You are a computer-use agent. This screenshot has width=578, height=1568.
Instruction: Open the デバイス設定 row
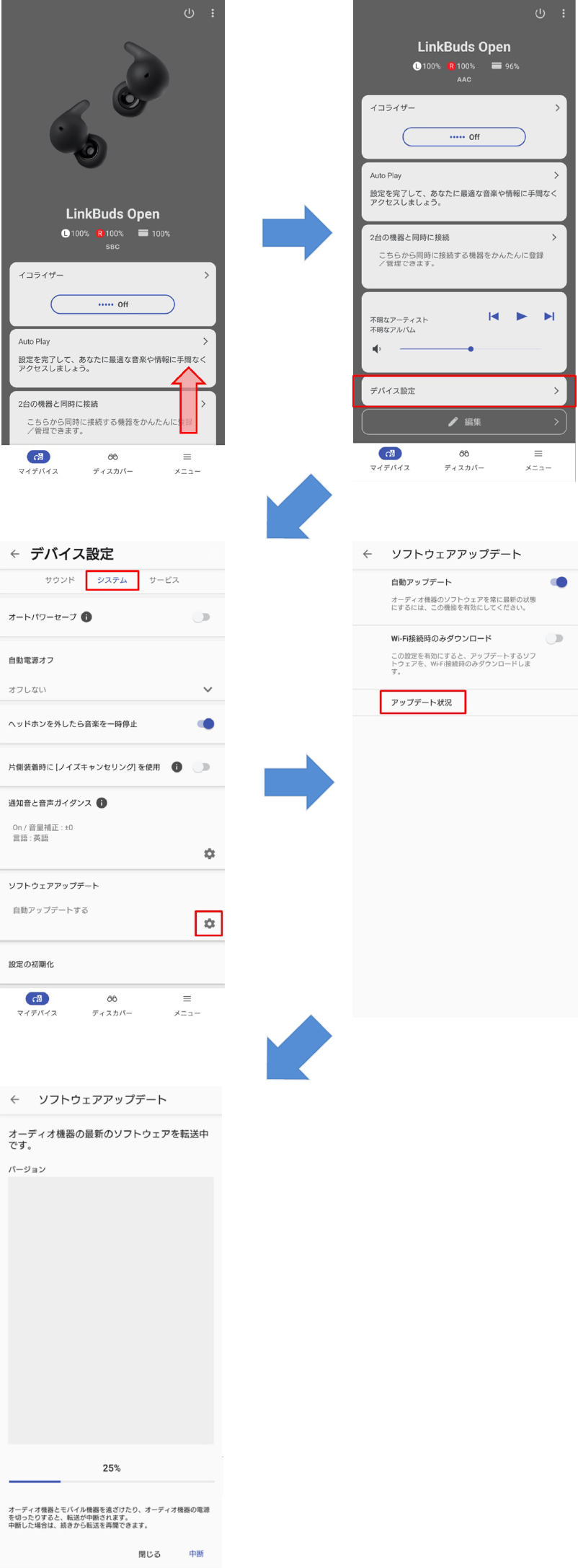tap(464, 391)
